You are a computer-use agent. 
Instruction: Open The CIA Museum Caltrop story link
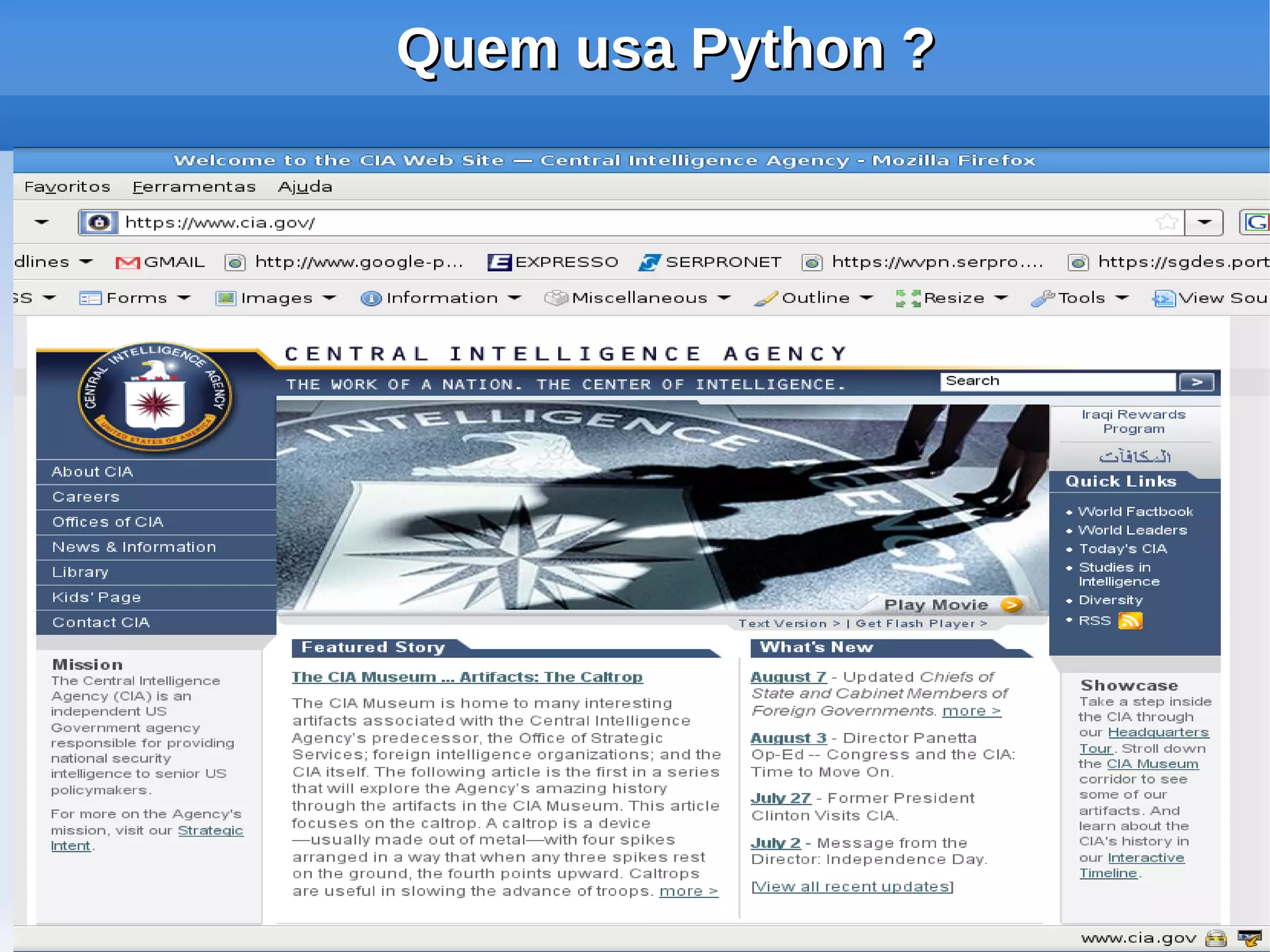click(467, 677)
